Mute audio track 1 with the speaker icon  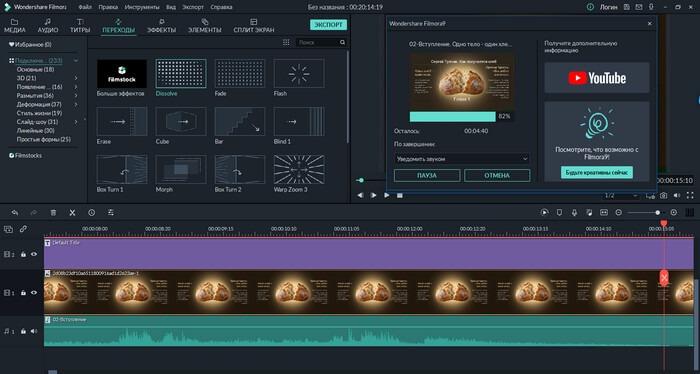point(34,331)
